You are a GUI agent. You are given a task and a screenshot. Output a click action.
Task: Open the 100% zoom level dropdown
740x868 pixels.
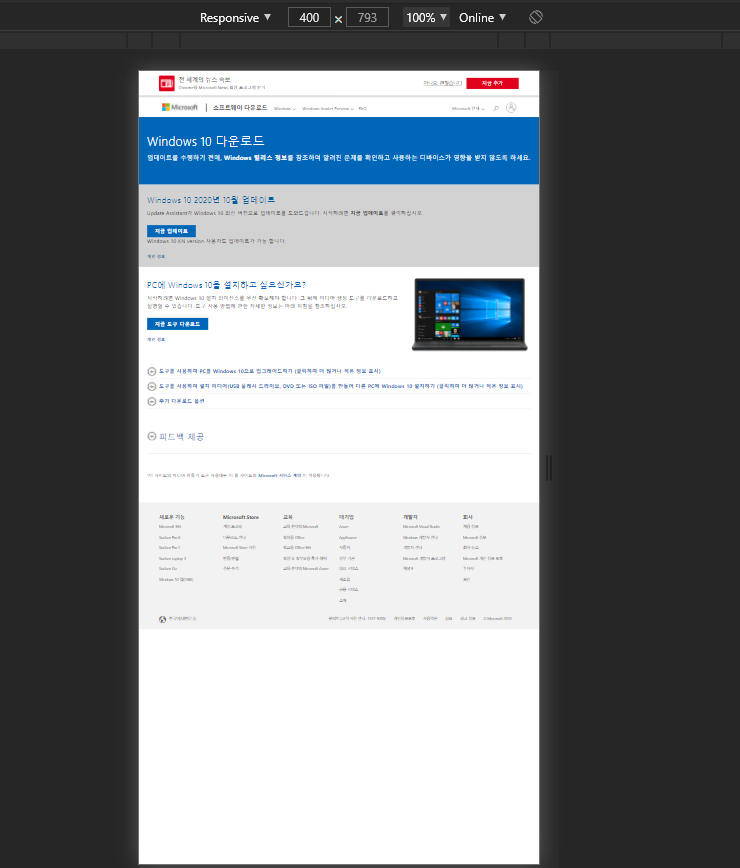click(426, 18)
